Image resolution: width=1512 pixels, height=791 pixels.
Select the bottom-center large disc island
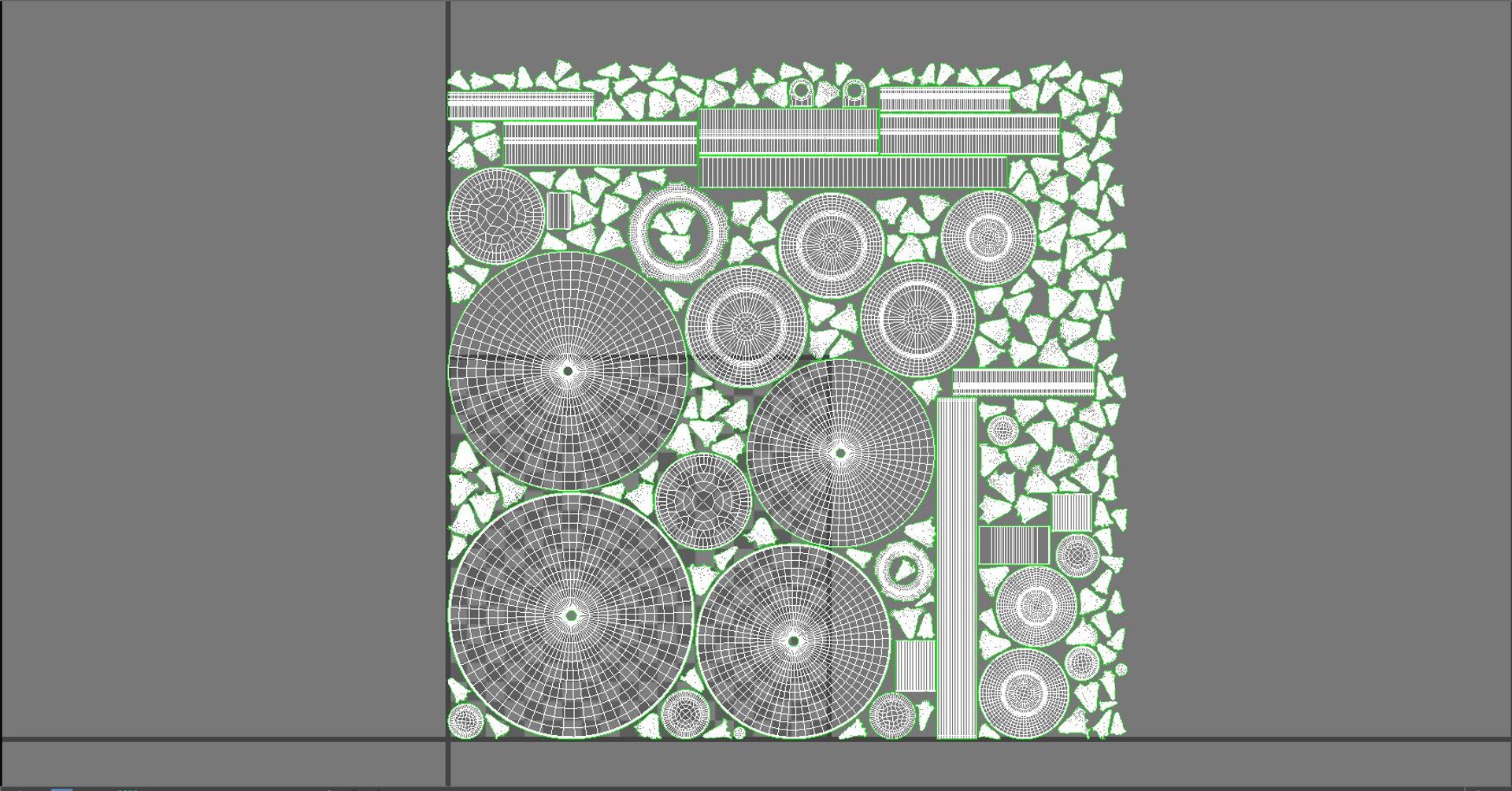click(794, 641)
